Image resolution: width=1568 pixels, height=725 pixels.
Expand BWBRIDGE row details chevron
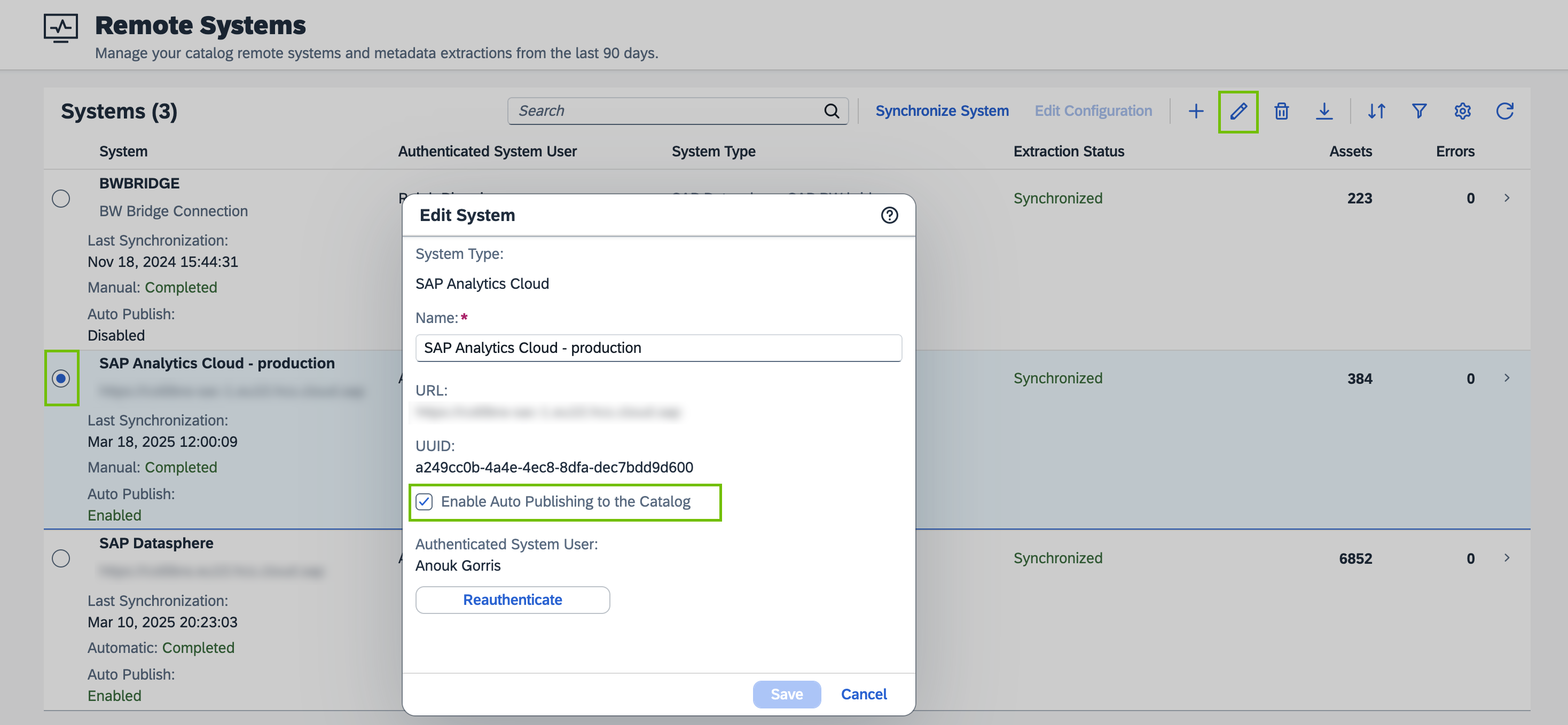(x=1507, y=198)
